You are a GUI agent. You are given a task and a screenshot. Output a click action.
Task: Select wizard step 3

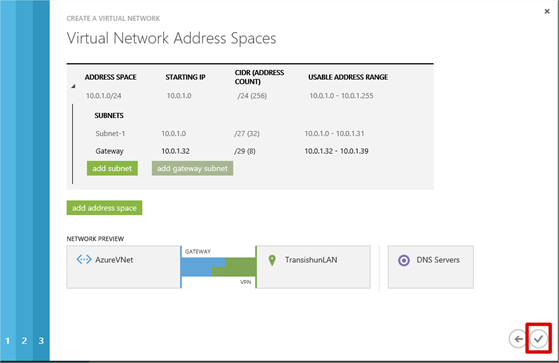41,341
